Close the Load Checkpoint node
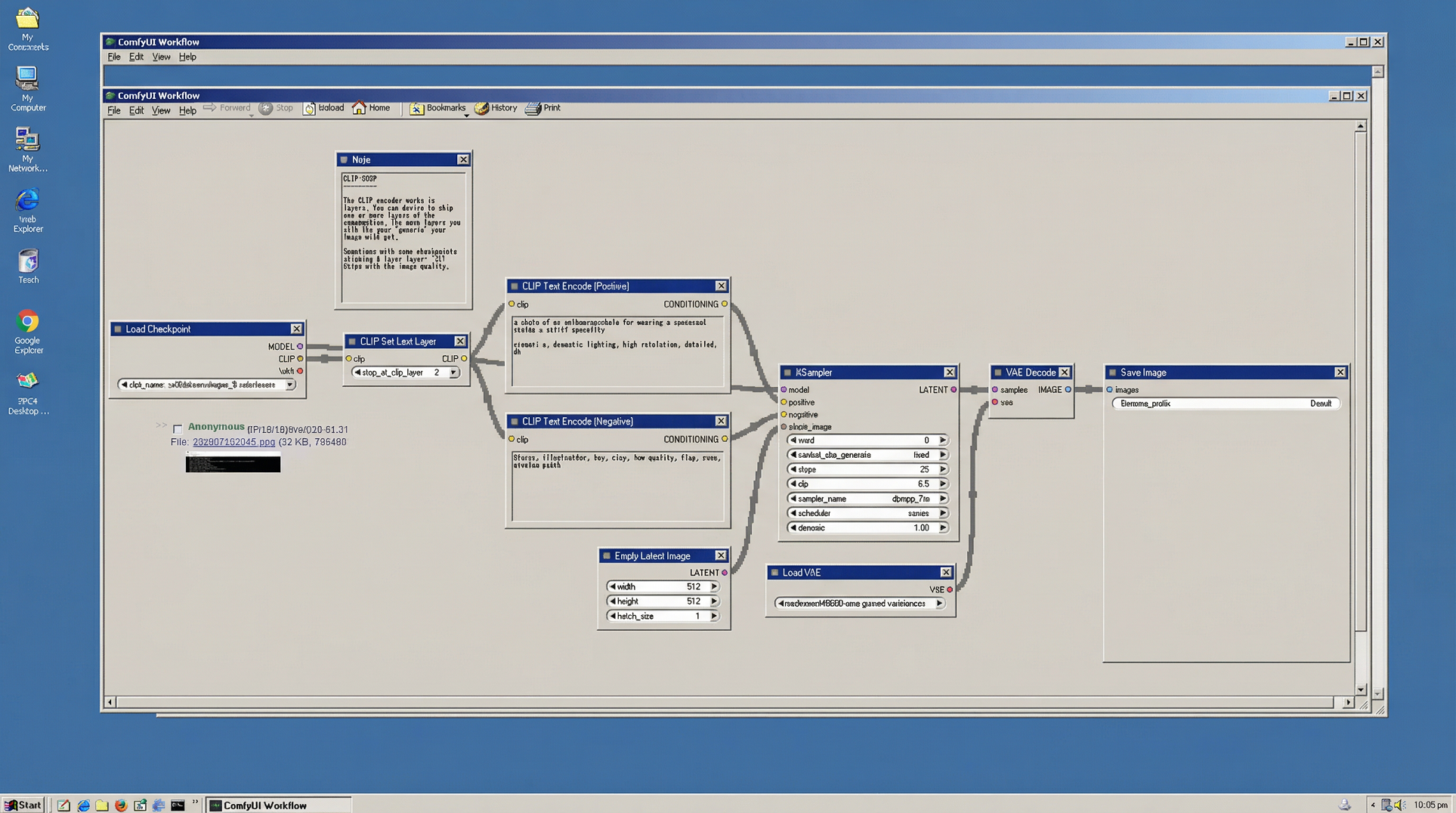Viewport: 1456px width, 813px height. [x=296, y=329]
